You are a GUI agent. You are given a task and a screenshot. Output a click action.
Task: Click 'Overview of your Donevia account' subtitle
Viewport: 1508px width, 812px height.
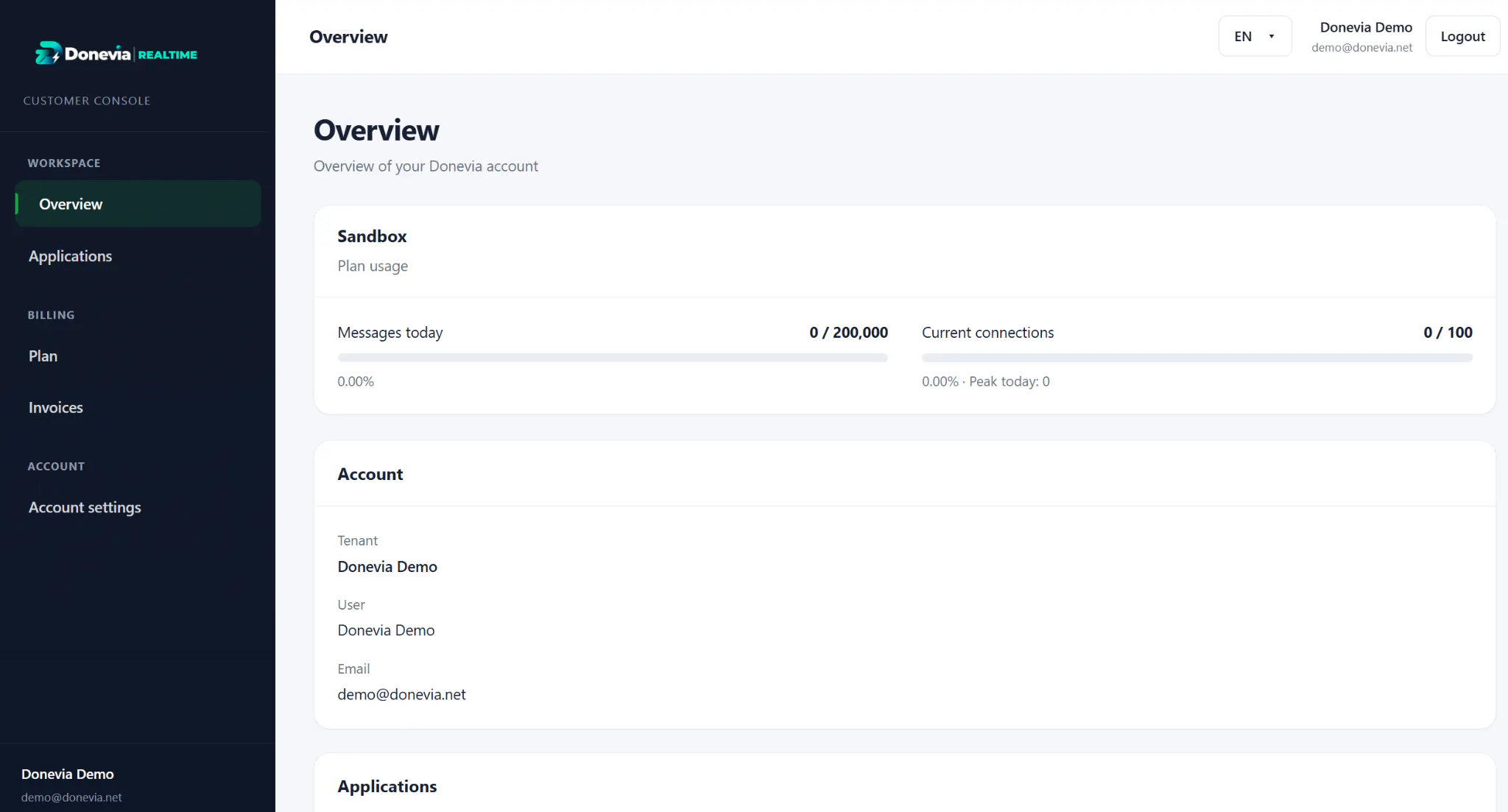(x=426, y=166)
